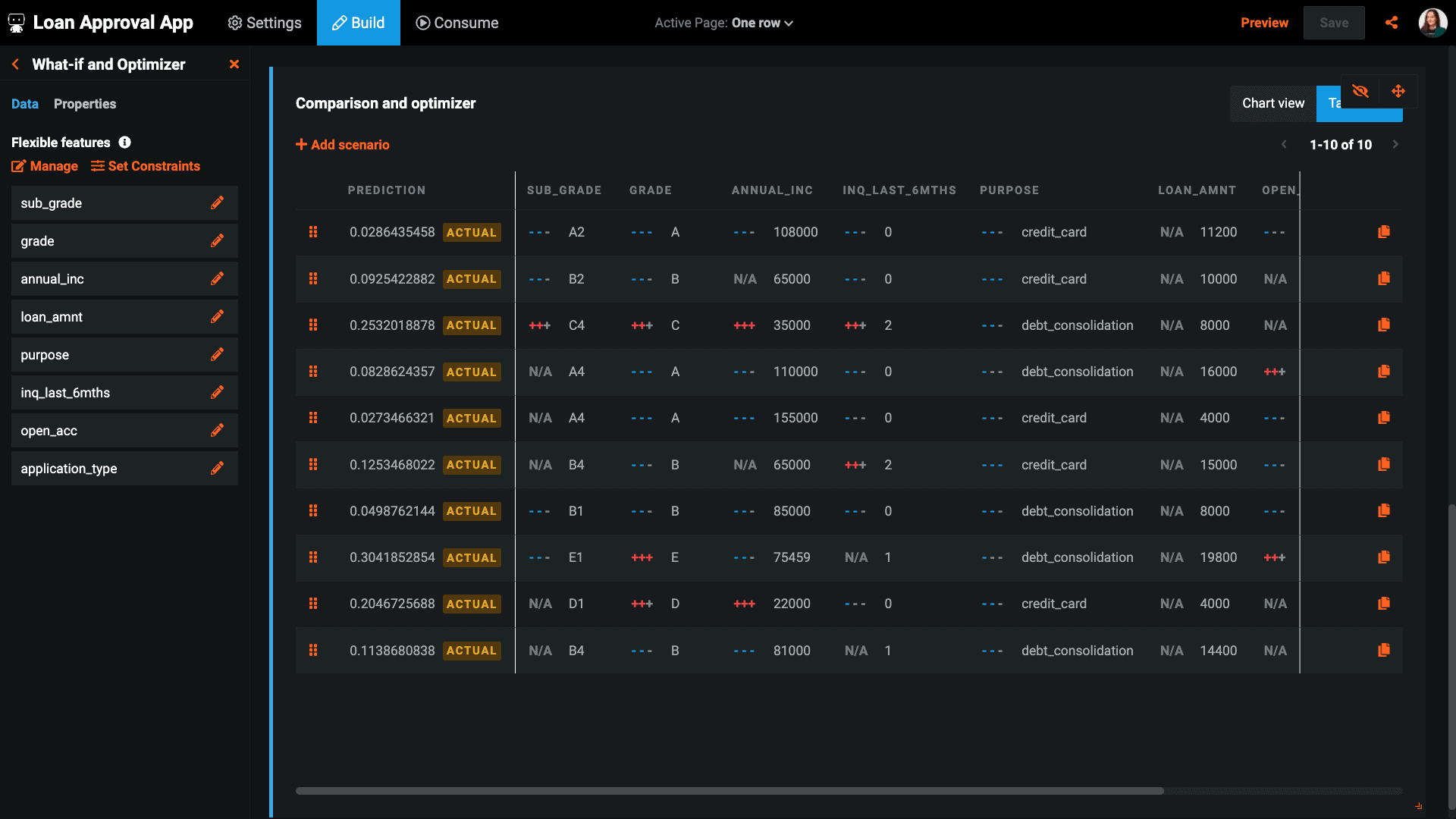Click the SUB_GRADE column header
Screen dimensions: 1456x819
[x=564, y=190]
